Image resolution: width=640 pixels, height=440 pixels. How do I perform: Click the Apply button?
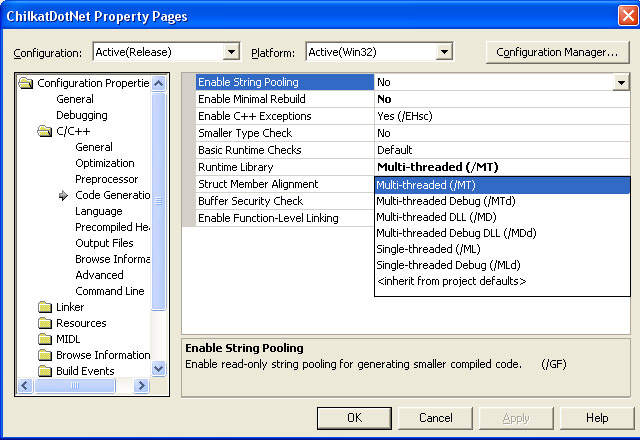coord(516,418)
